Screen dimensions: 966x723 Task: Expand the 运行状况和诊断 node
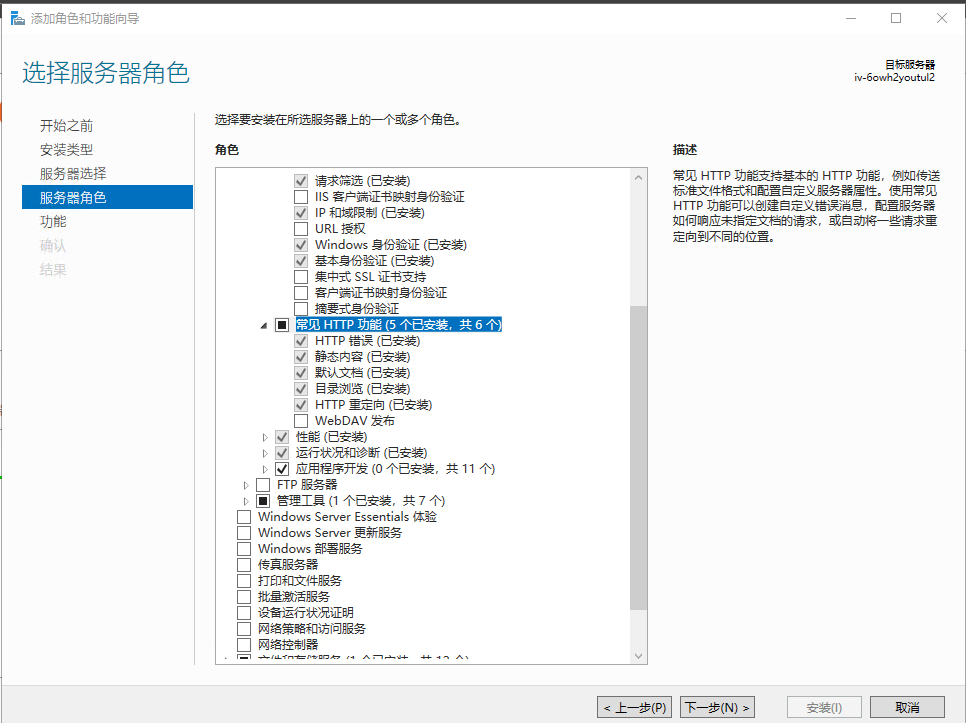point(265,453)
